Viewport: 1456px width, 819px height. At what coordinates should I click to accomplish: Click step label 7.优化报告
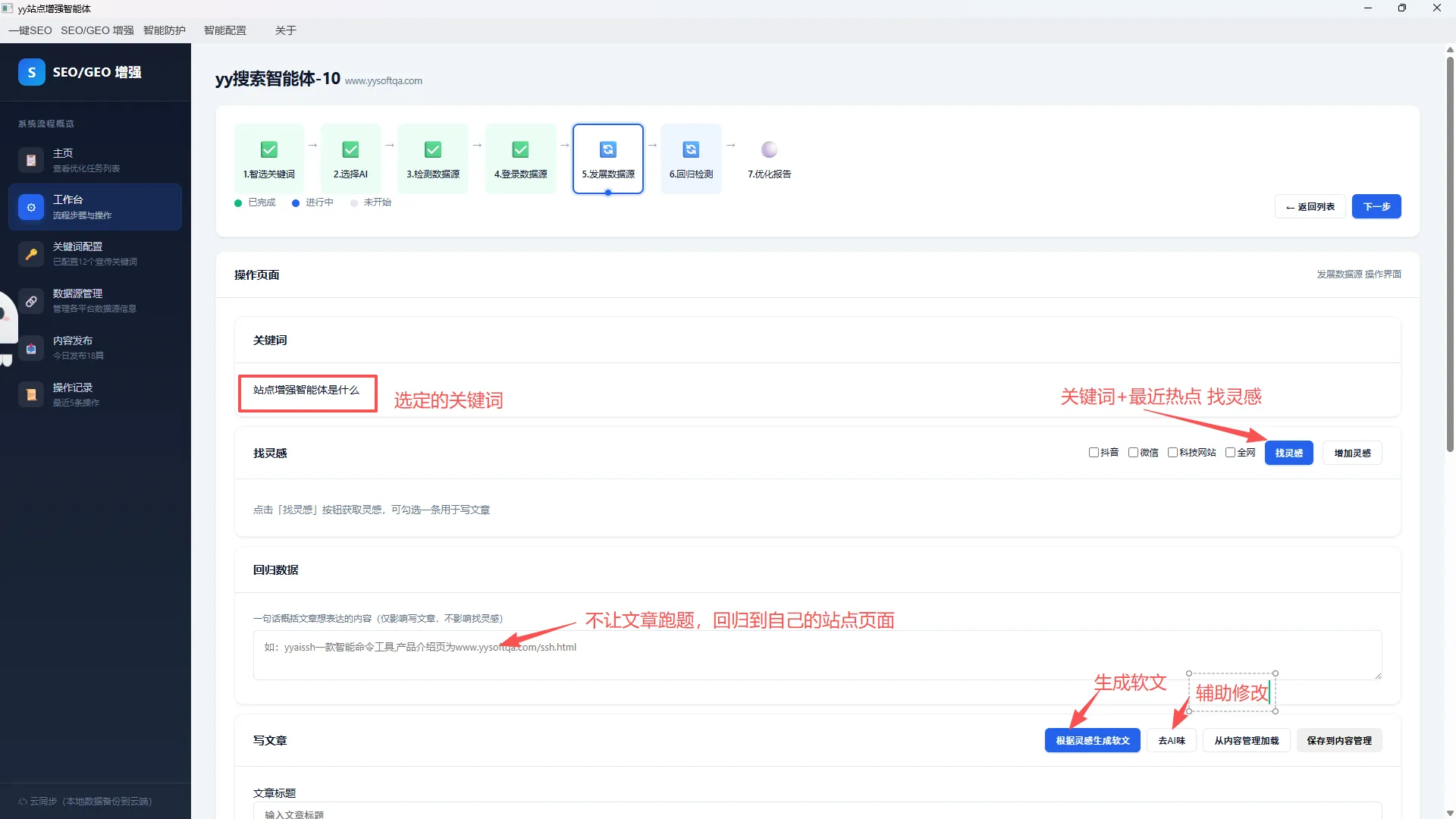click(769, 174)
